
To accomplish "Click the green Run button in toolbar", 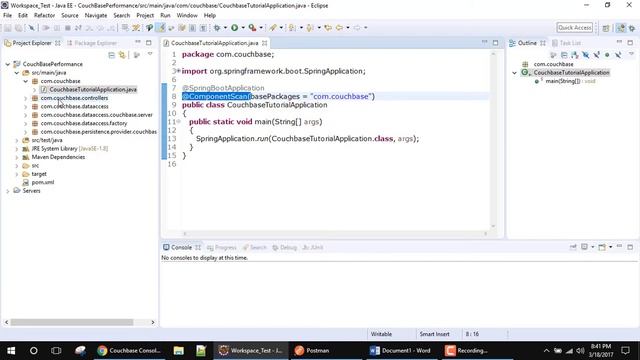I will click(x=234, y=28).
